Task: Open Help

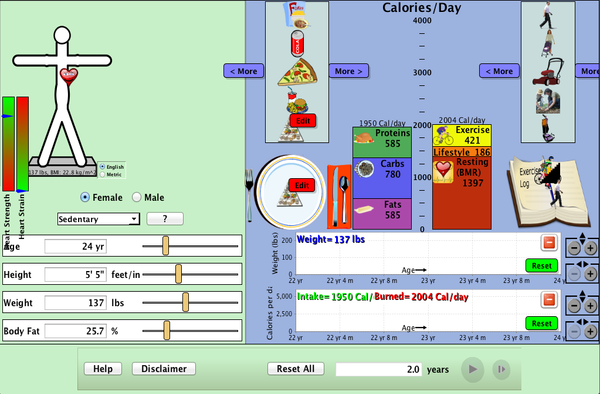Action: [x=103, y=369]
